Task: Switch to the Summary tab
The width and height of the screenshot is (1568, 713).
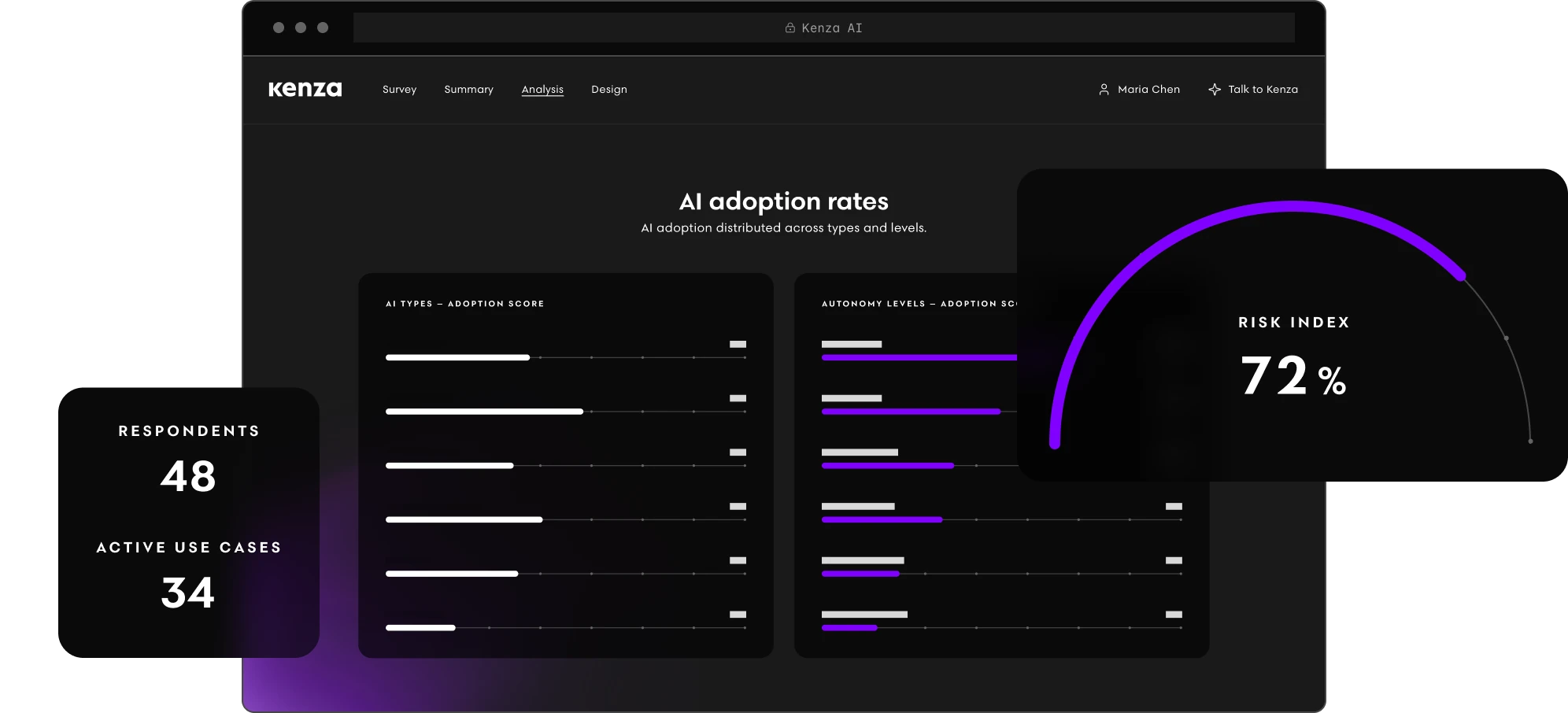Action: pyautogui.click(x=469, y=90)
